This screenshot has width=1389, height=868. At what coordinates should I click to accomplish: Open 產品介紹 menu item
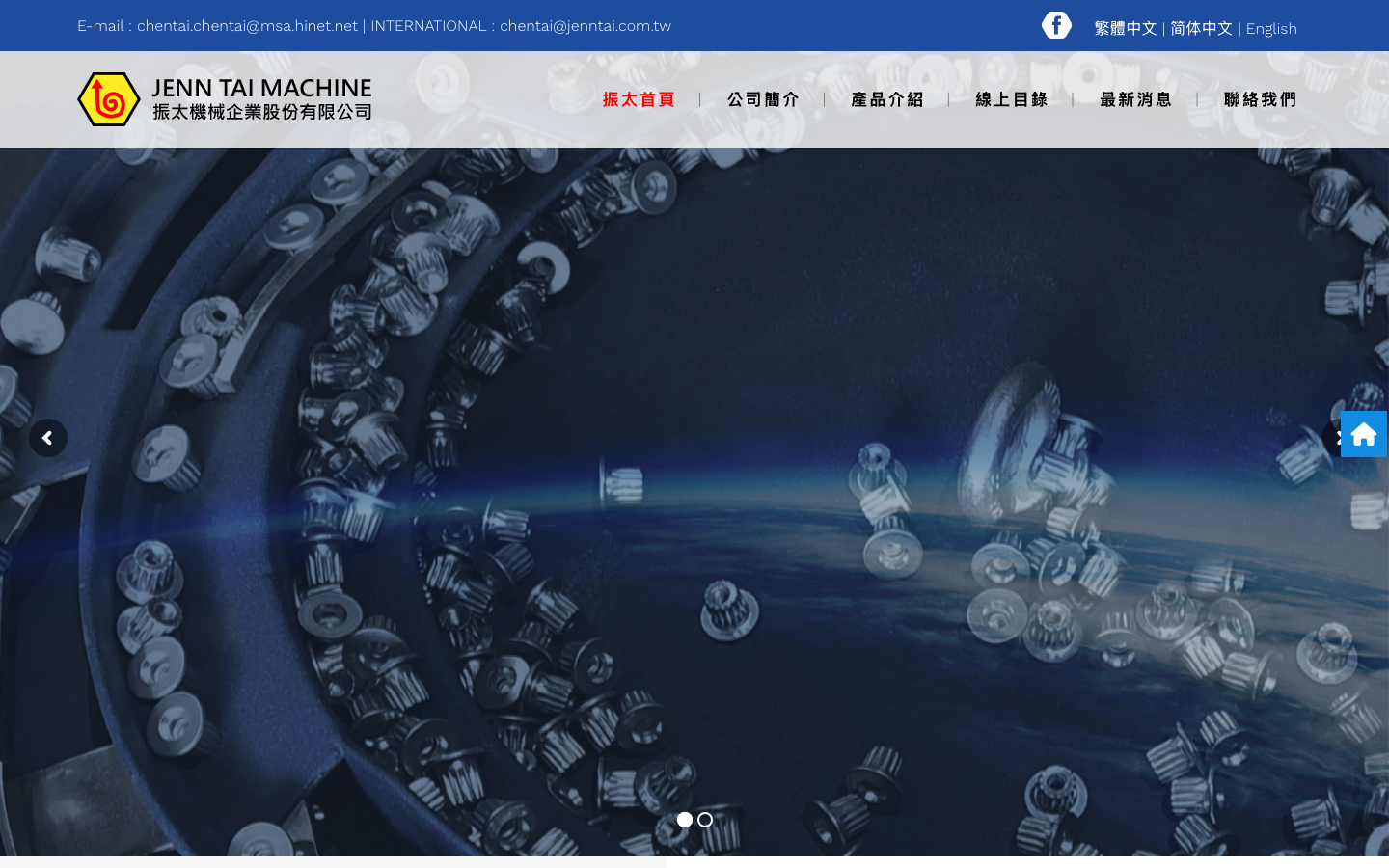(887, 99)
